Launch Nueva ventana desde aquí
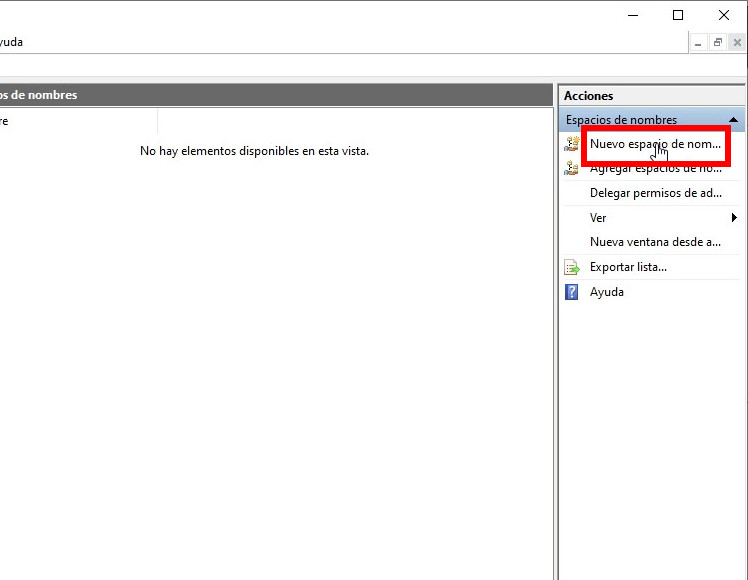This screenshot has height=580, width=748. point(655,242)
